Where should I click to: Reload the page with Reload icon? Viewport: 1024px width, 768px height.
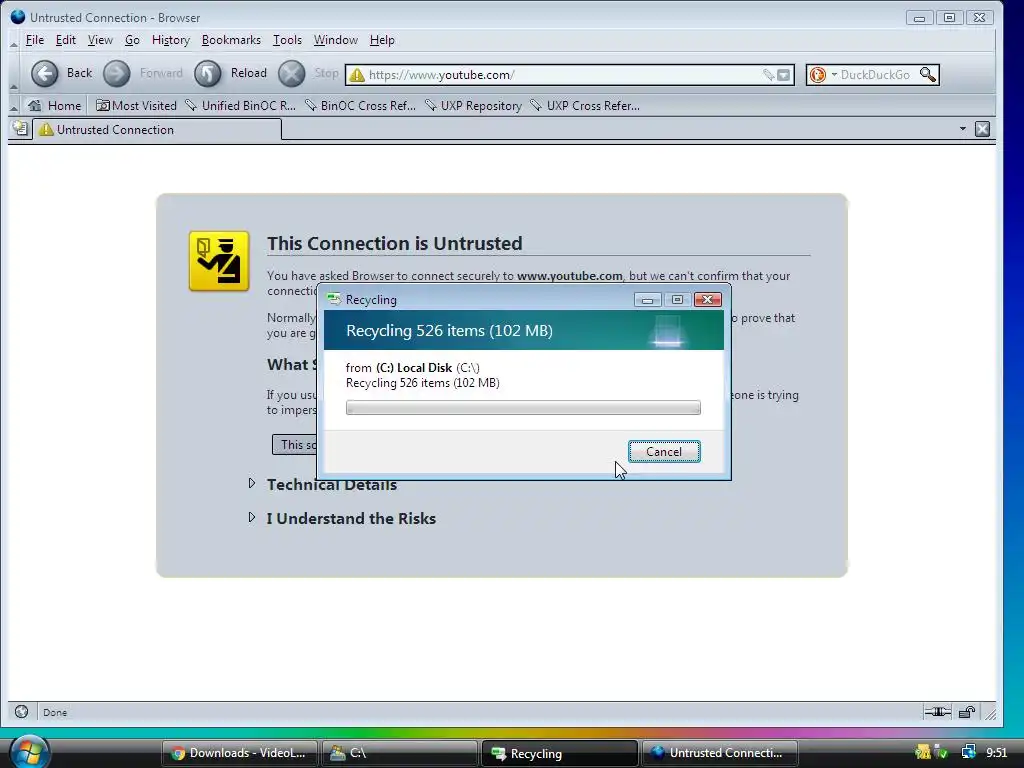(x=208, y=74)
